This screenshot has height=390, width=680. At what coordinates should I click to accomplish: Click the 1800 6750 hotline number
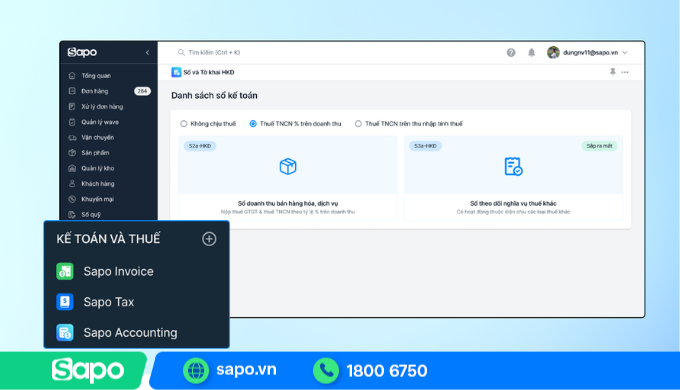pos(387,371)
